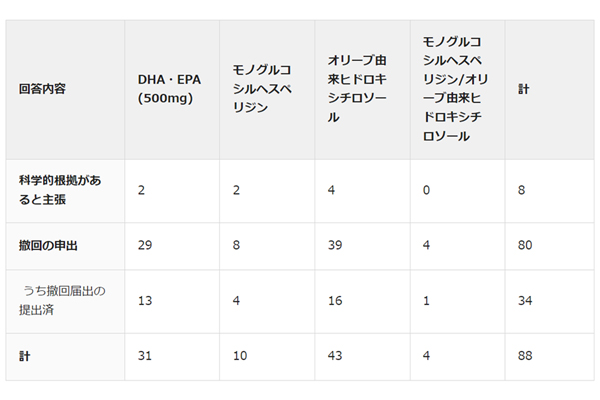Click the 撤回の申出 total cell showing 80

[x=526, y=244]
